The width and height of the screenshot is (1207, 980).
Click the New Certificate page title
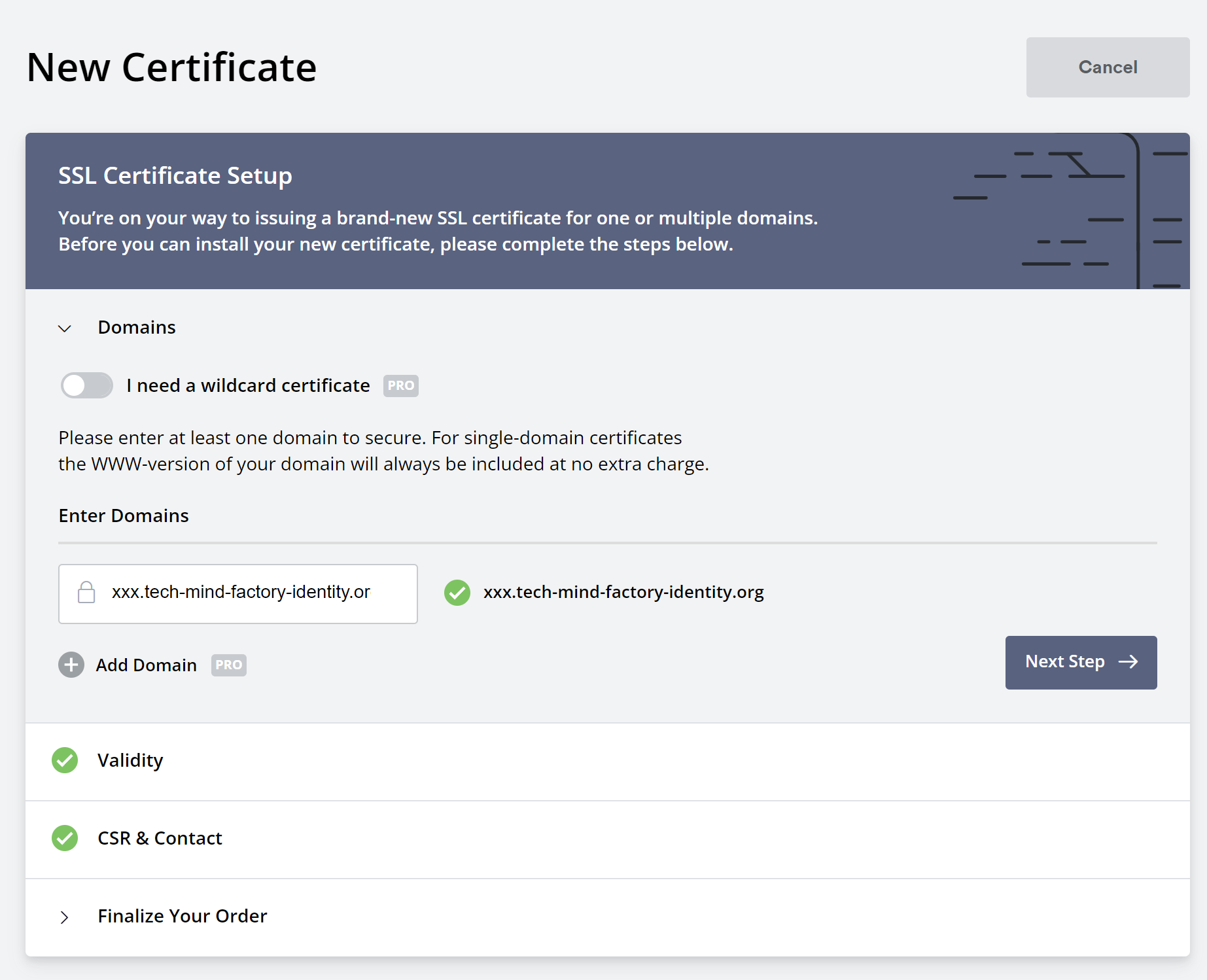coord(171,67)
